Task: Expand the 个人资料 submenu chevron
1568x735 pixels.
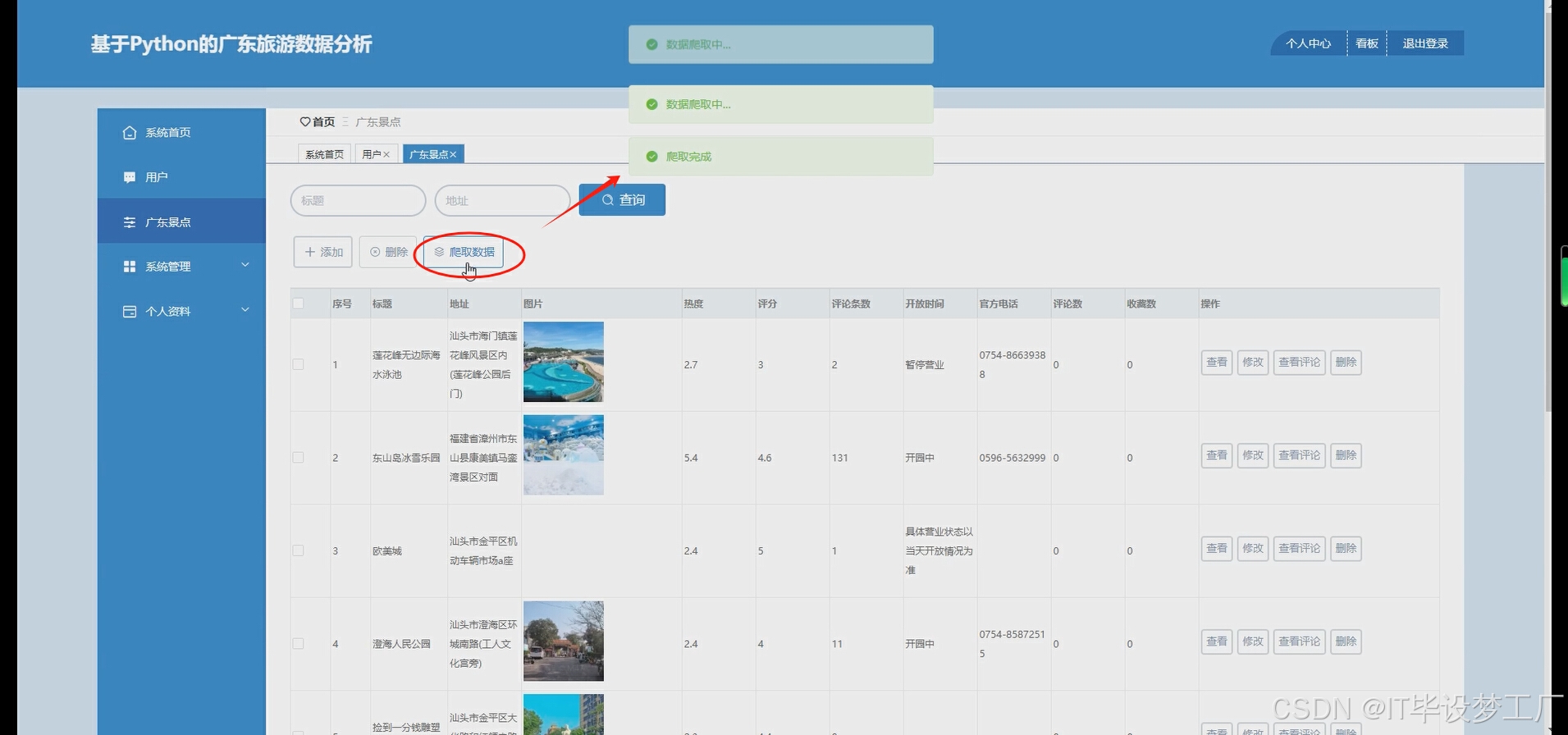Action: point(245,310)
